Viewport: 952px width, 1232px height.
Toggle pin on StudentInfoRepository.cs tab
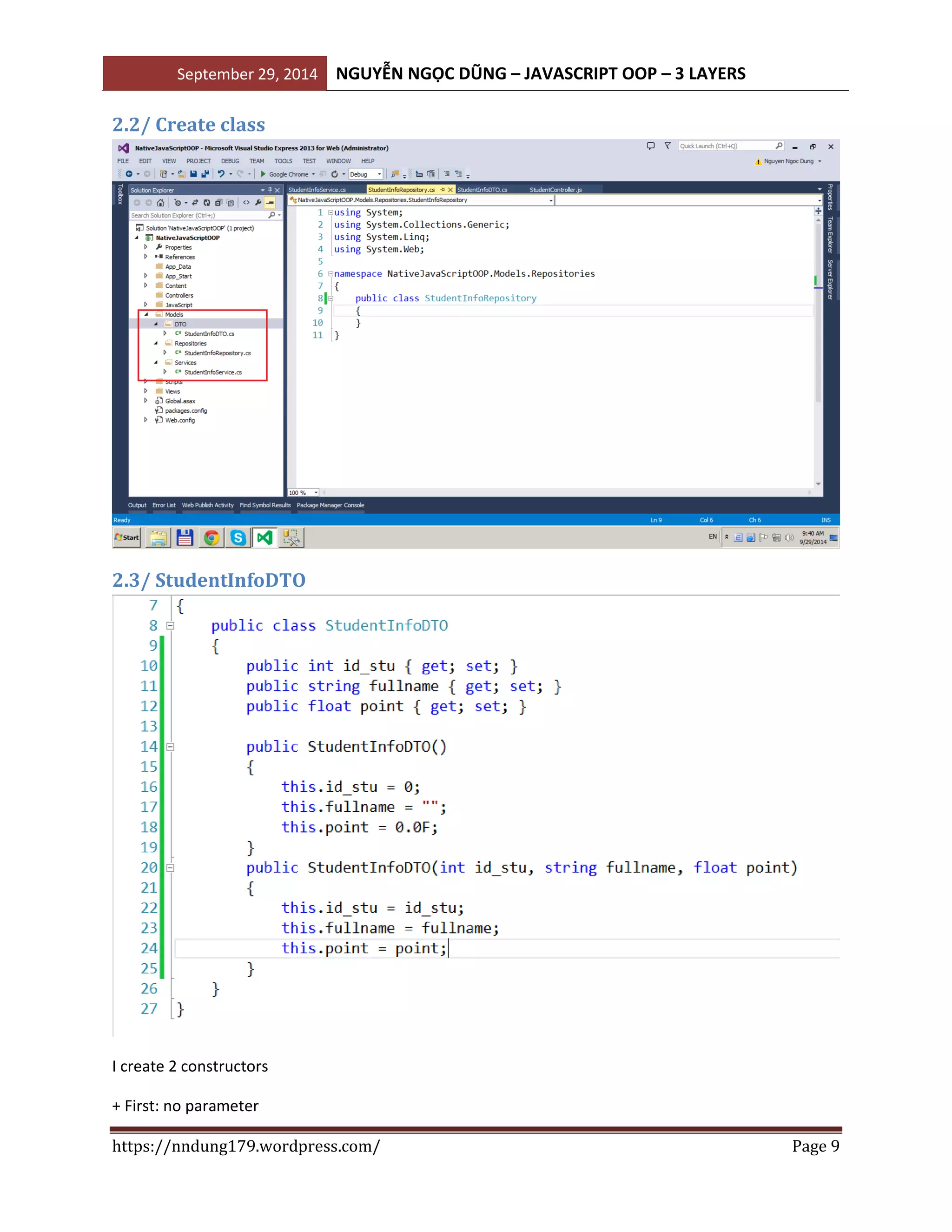click(x=443, y=190)
